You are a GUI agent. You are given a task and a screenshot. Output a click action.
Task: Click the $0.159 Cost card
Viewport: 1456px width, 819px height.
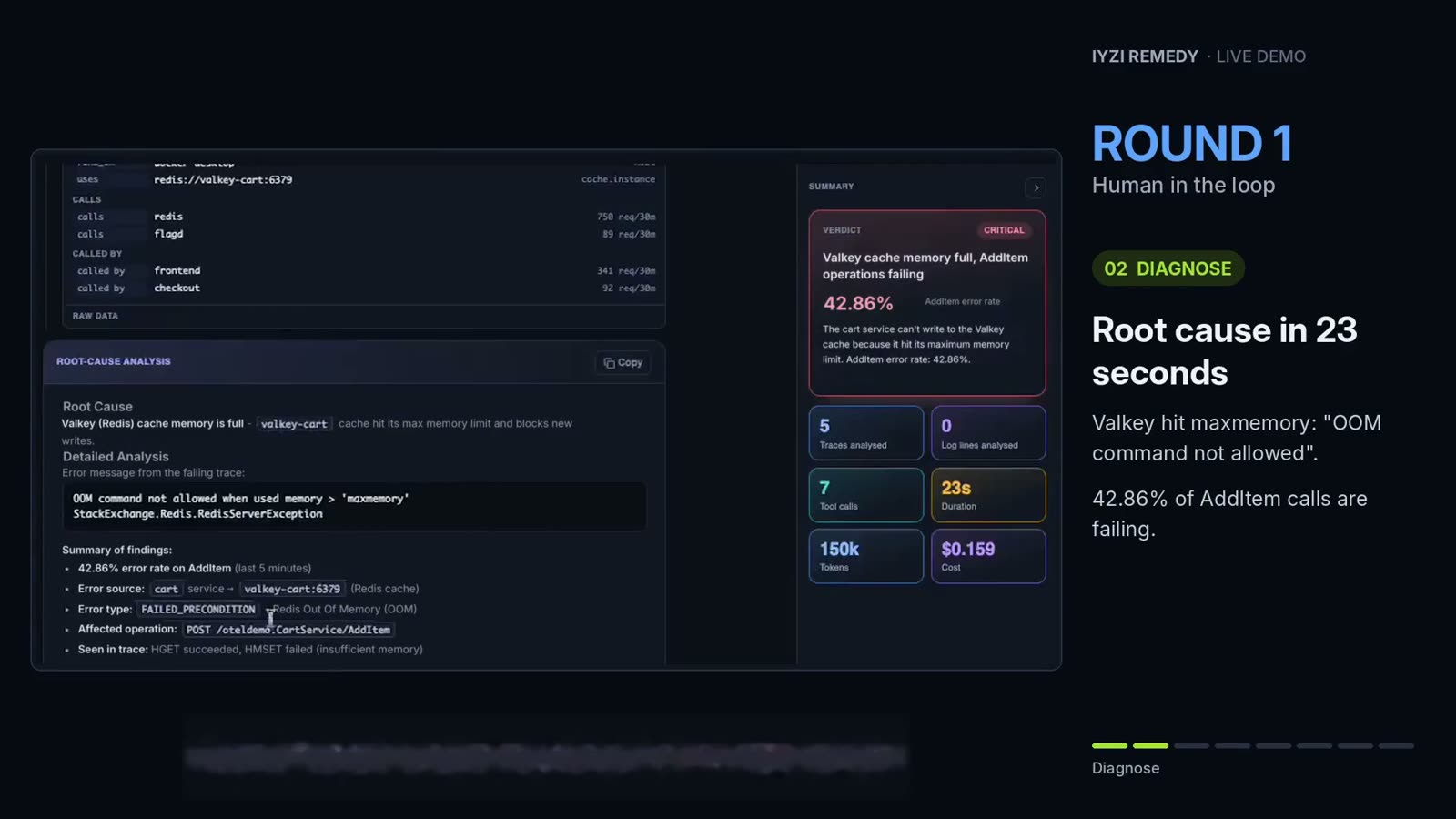pyautogui.click(x=988, y=556)
